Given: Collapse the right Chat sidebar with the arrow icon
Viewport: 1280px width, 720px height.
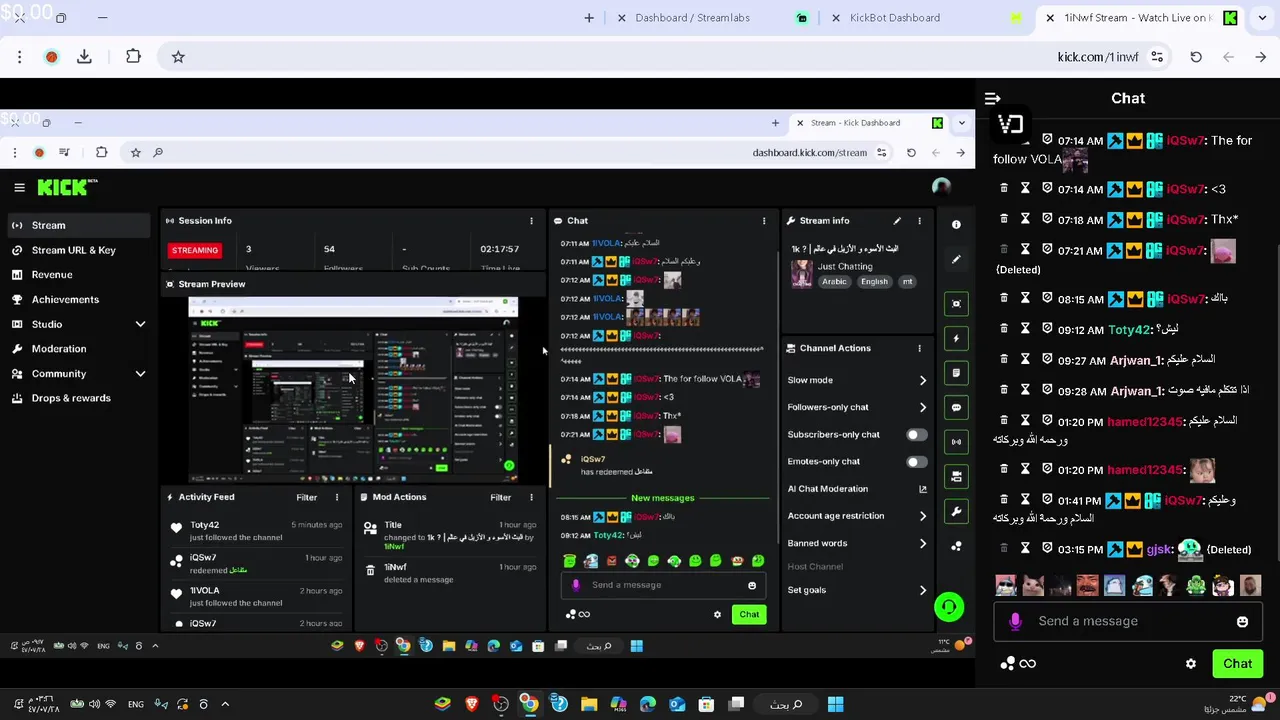Looking at the screenshot, I should click(x=992, y=99).
